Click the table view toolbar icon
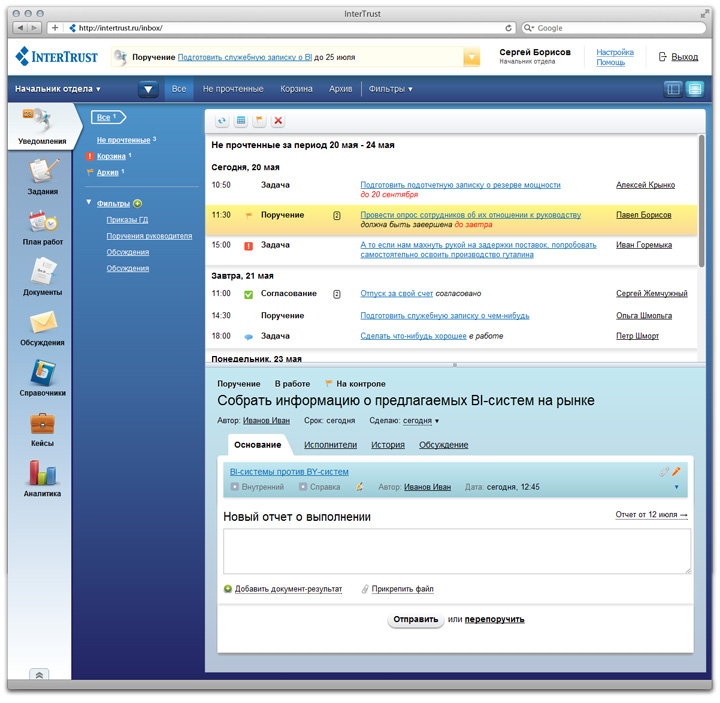 [x=241, y=121]
